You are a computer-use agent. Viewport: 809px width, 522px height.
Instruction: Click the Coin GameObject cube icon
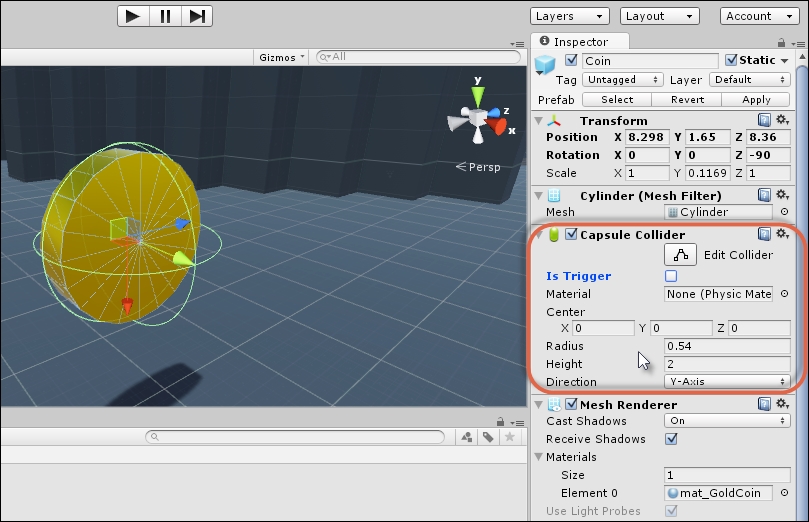[545, 64]
